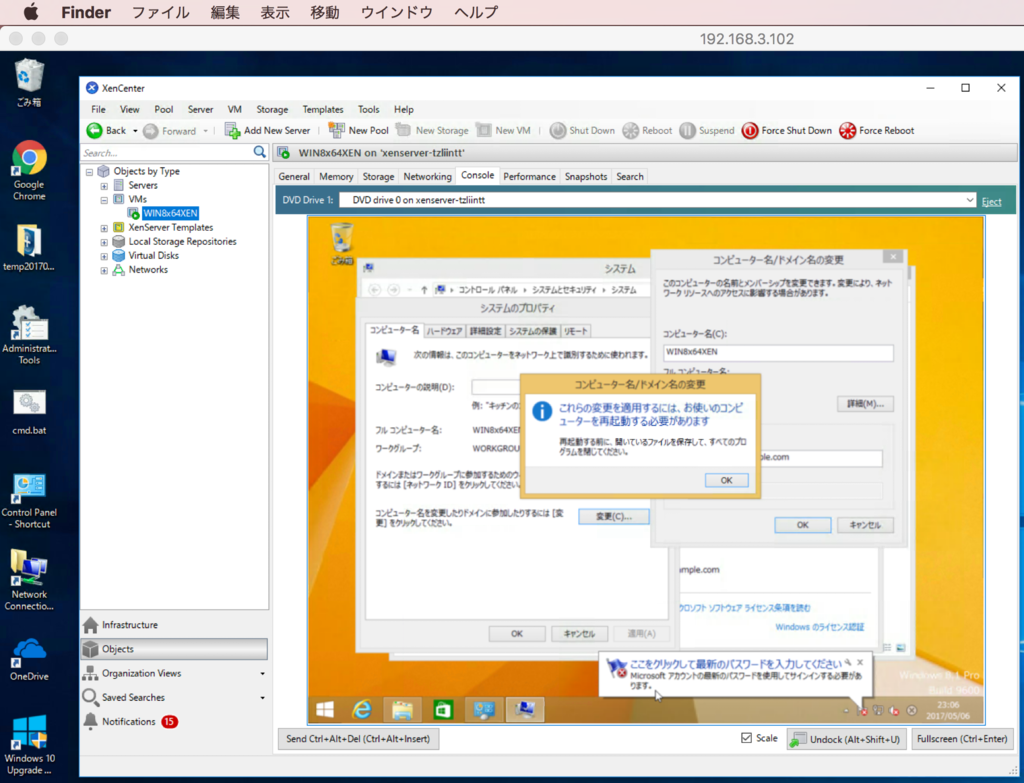The image size is (1024, 783).
Task: Expand XenServer Templates tree node
Action: coord(104,228)
